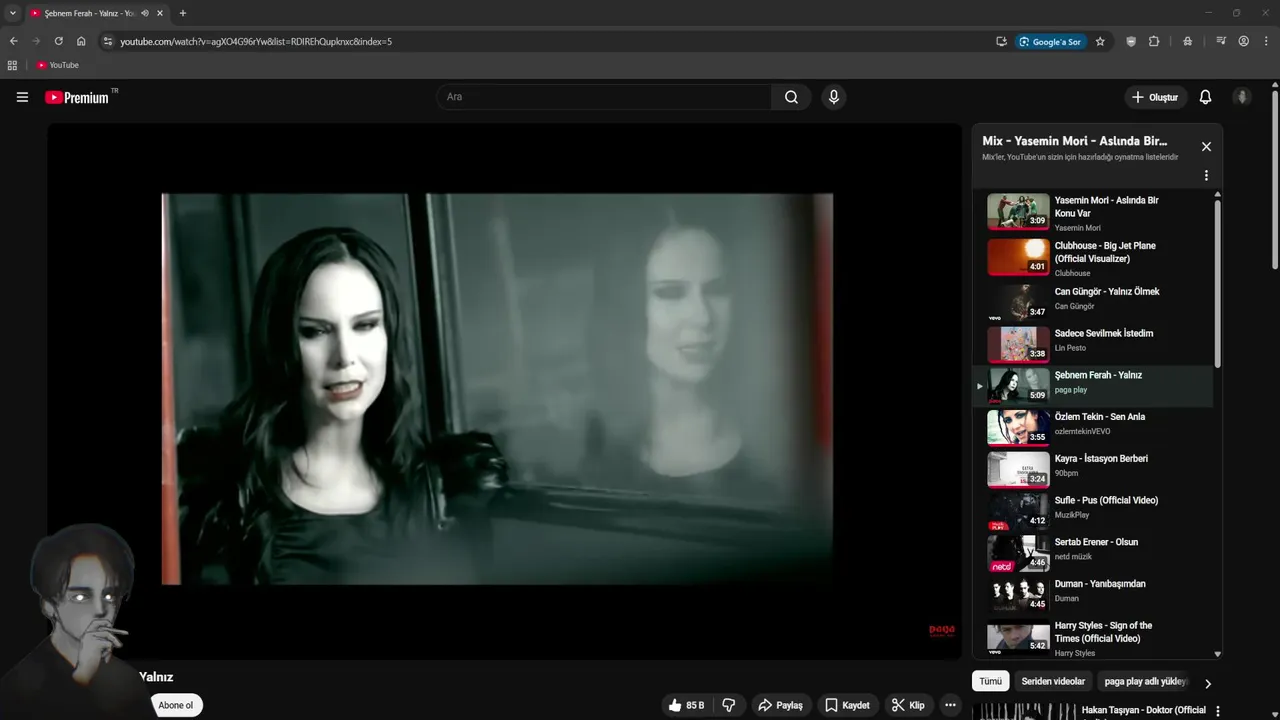This screenshot has width=1280, height=720.
Task: Open the Oluştur create menu
Action: click(1155, 97)
